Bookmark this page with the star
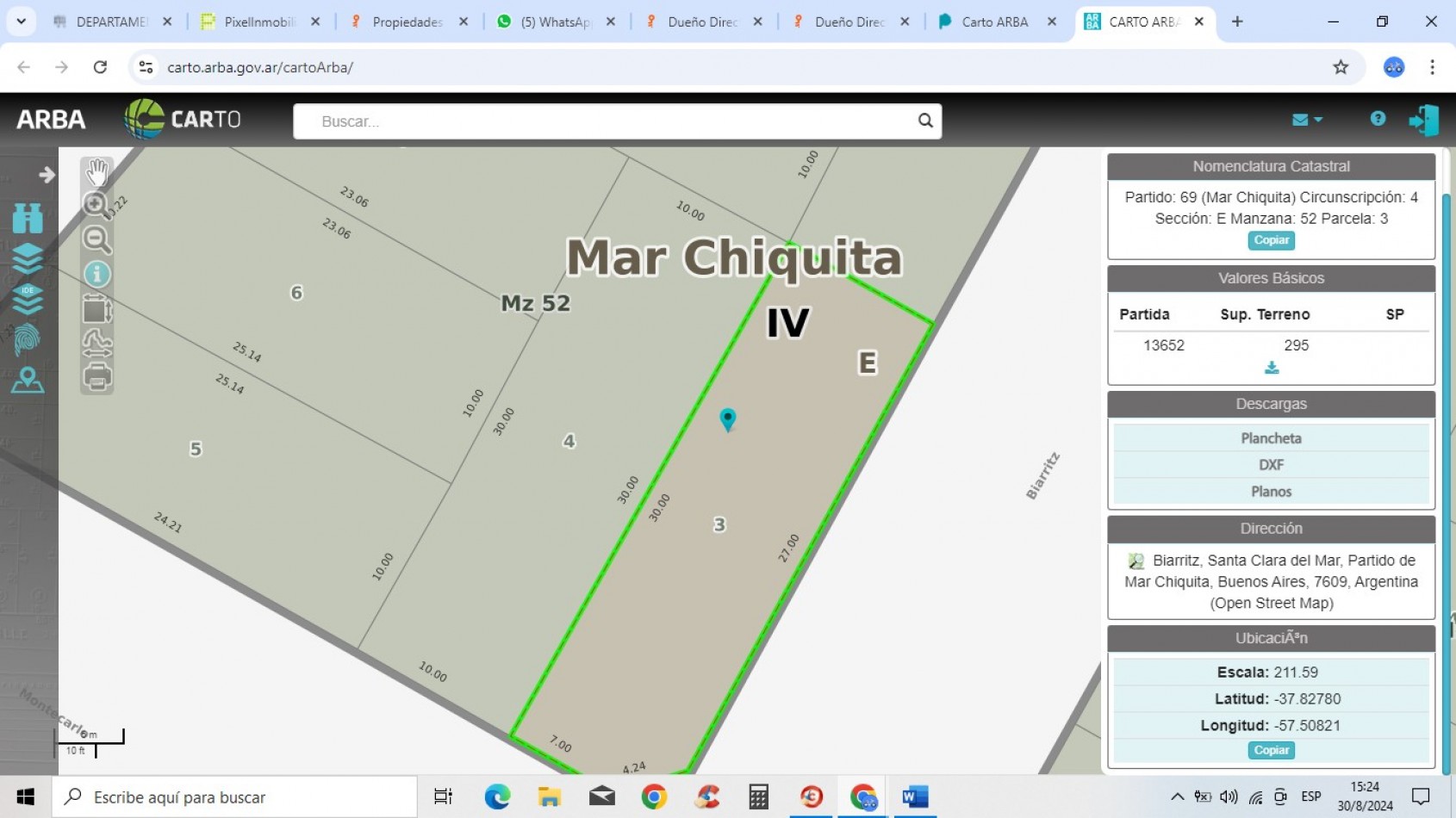 click(1341, 67)
